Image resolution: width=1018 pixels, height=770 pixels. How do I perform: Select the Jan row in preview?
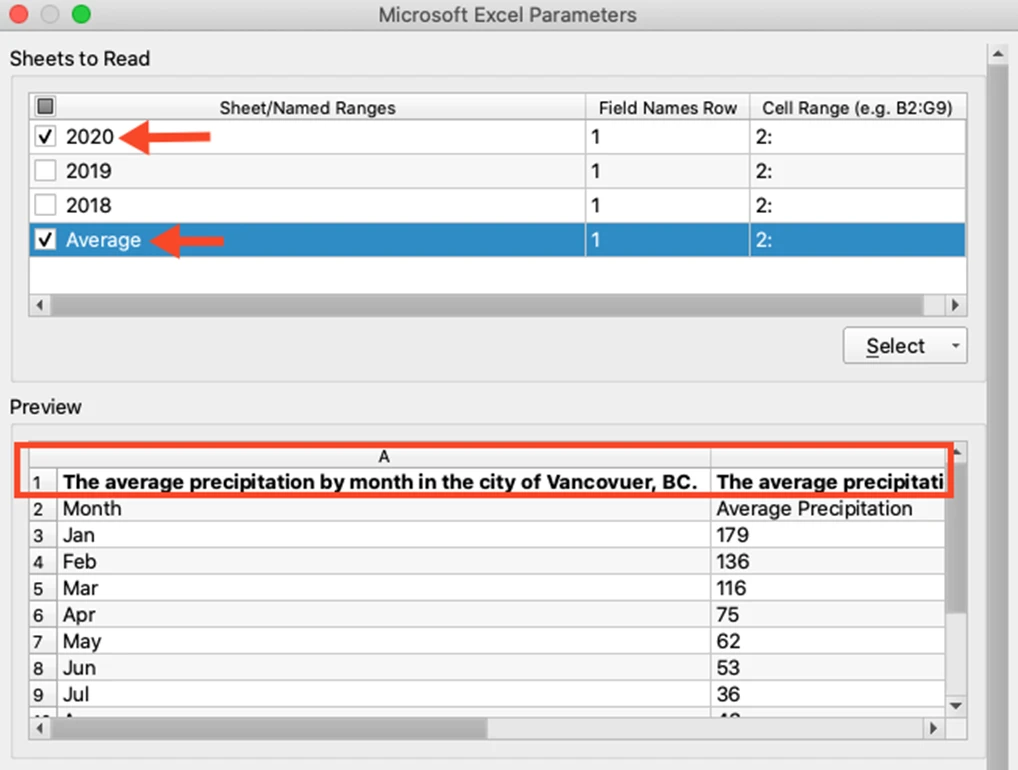click(x=487, y=535)
